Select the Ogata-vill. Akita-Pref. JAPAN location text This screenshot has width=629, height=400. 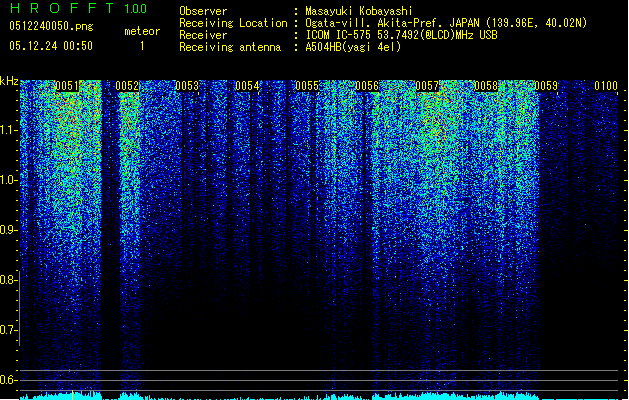tap(446, 23)
